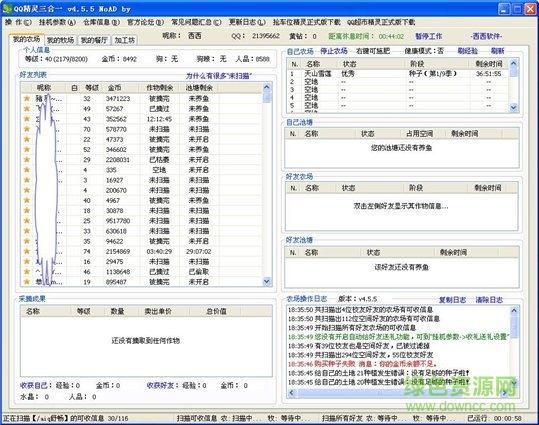Click the 停止农场 link
The height and width of the screenshot is (425, 539).
334,51
